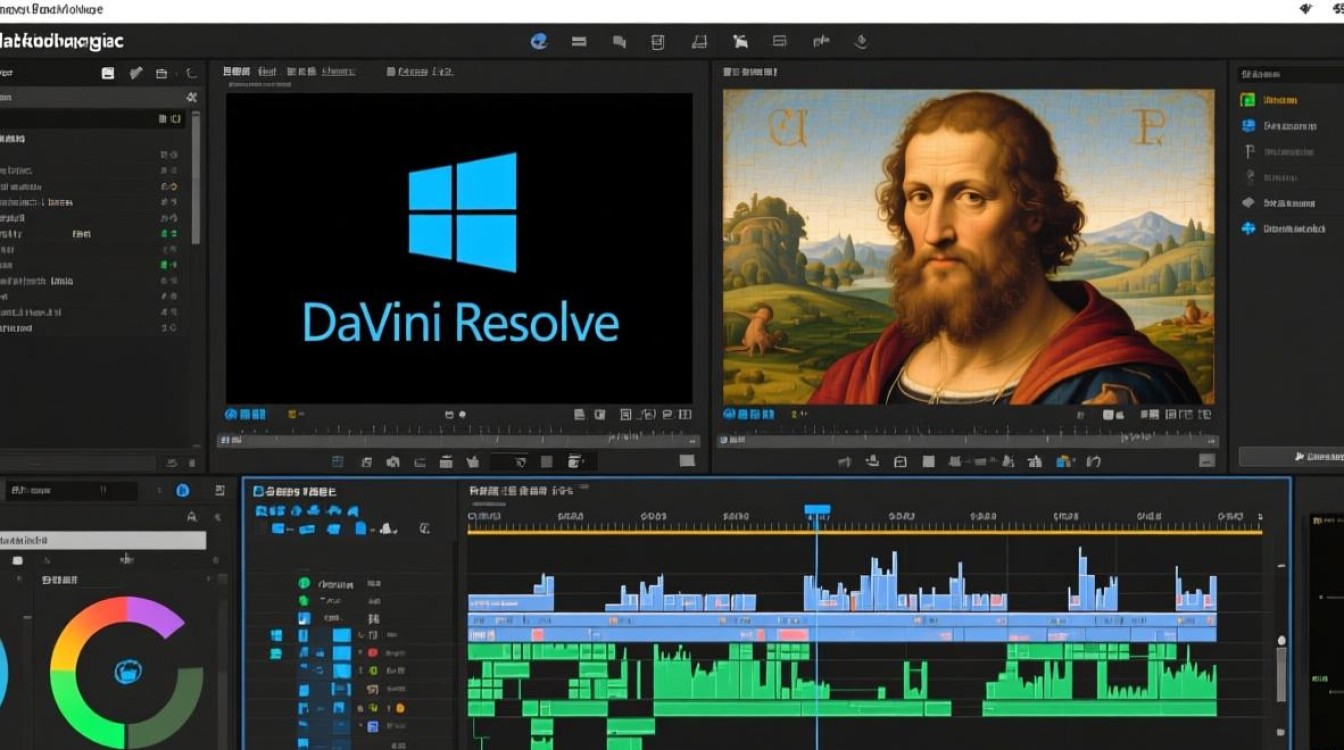
Task: Click the blue icon at color wheel center
Action: point(126,672)
